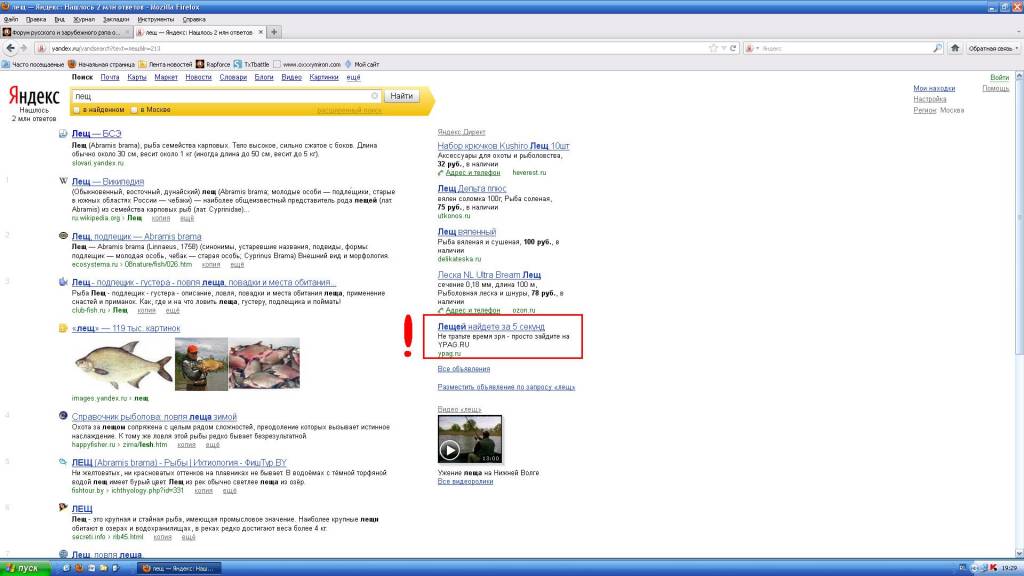Screen dimensions: 1024x576
Task: Click the magnifier in the browser search box
Action: click(937, 48)
